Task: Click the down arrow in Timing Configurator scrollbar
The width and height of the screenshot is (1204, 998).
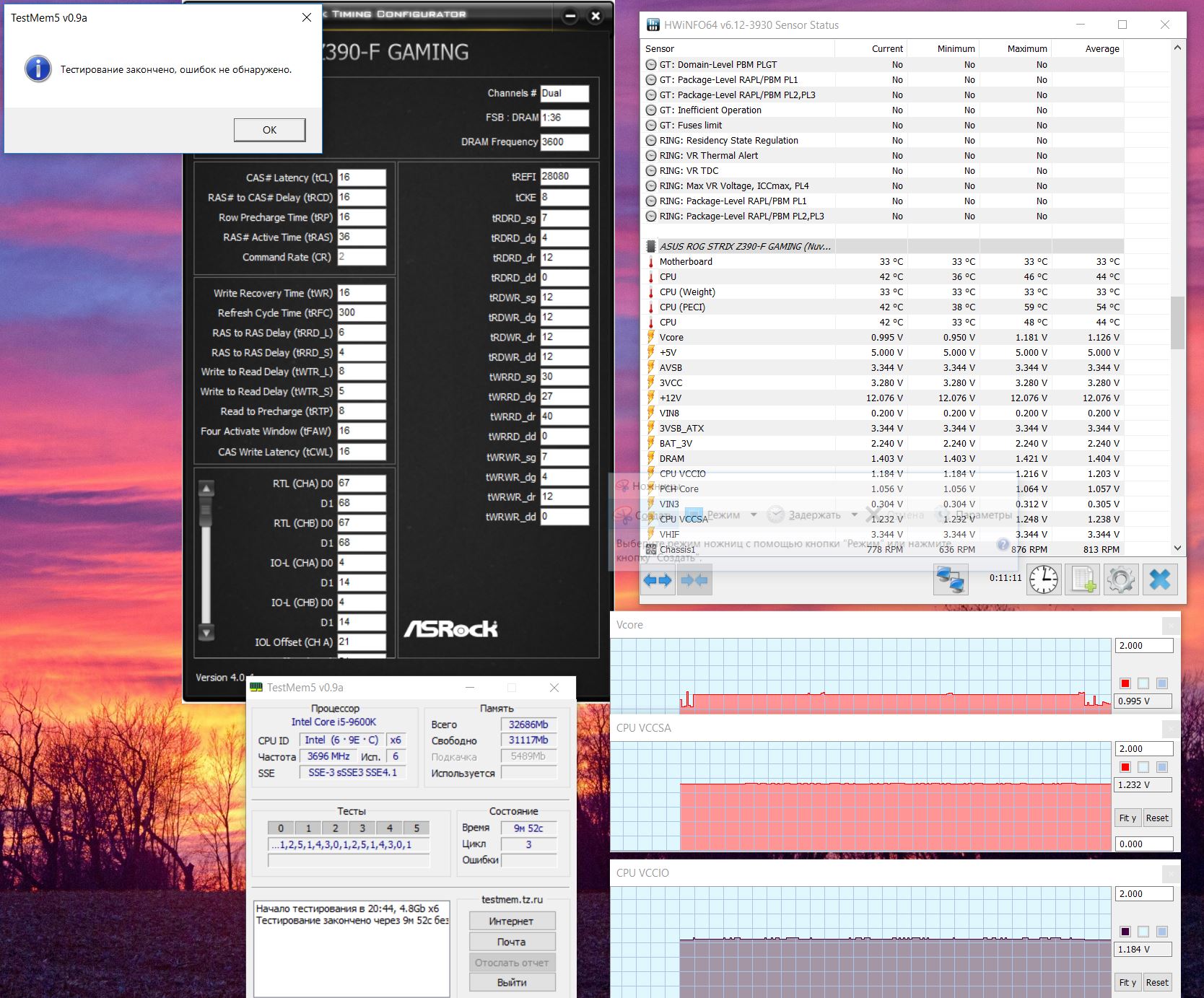Action: (206, 634)
